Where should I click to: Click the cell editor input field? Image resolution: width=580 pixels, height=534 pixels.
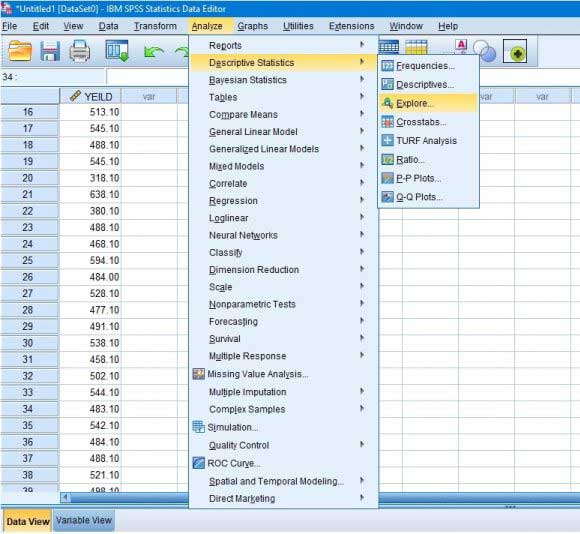[x=147, y=77]
